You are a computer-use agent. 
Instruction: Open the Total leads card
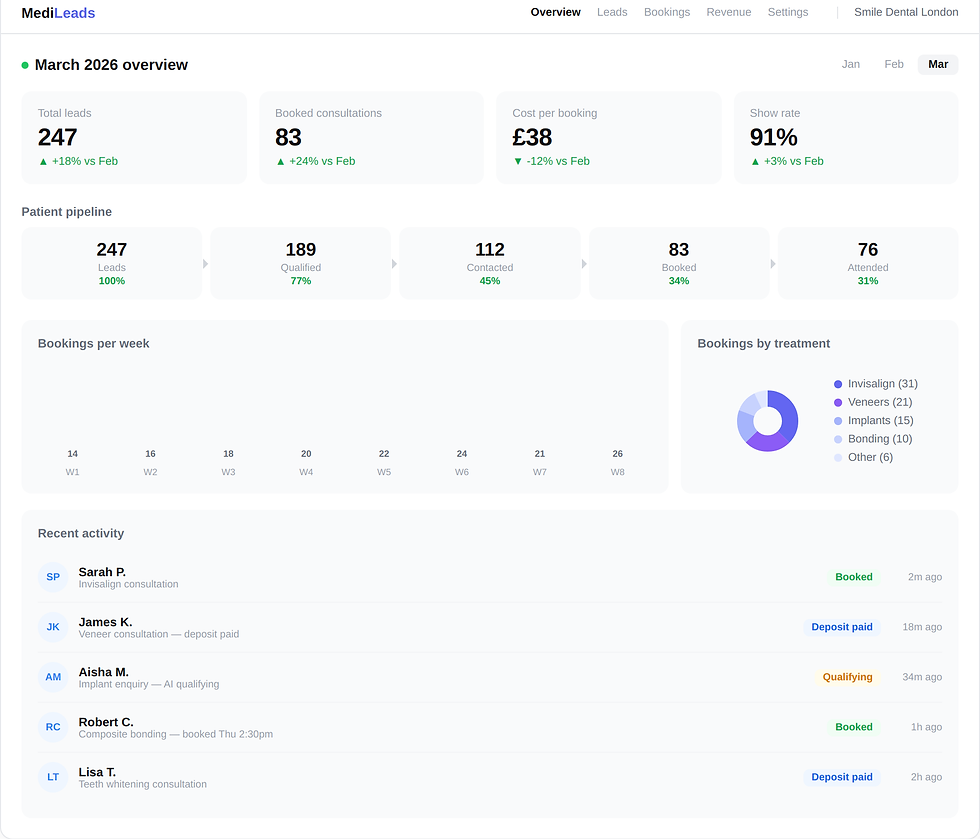(x=134, y=138)
